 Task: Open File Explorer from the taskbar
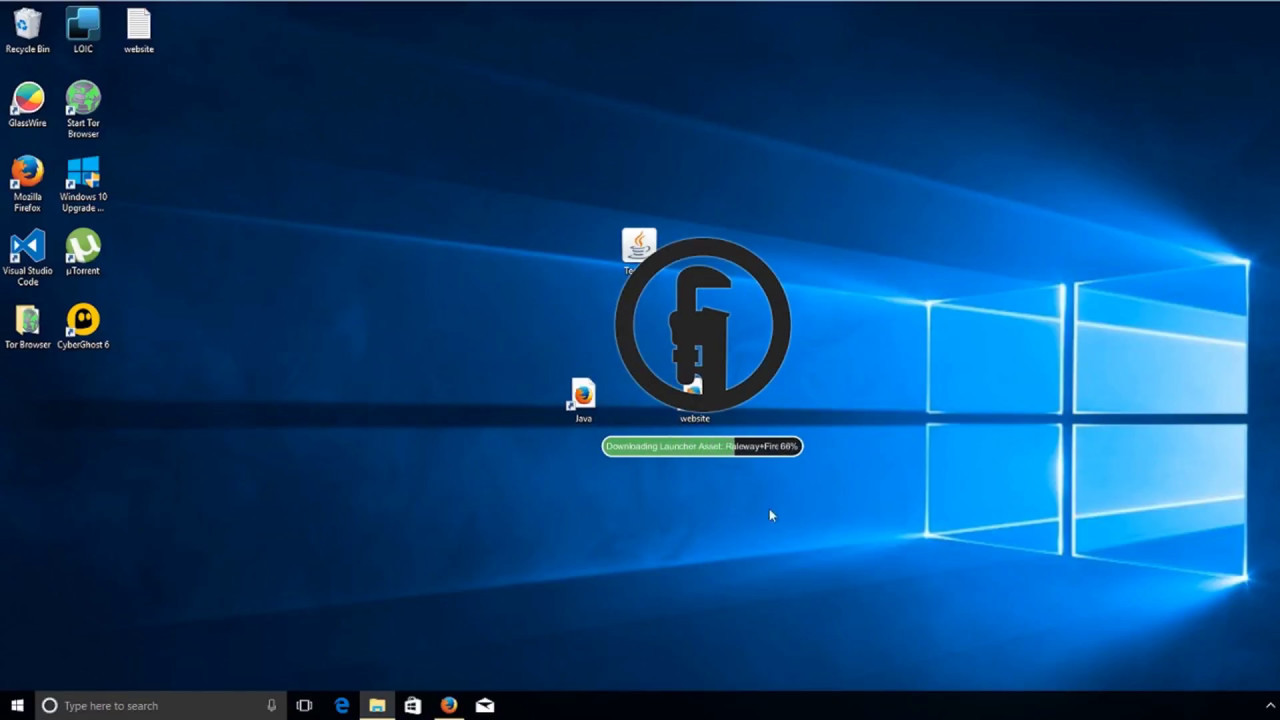(x=377, y=705)
